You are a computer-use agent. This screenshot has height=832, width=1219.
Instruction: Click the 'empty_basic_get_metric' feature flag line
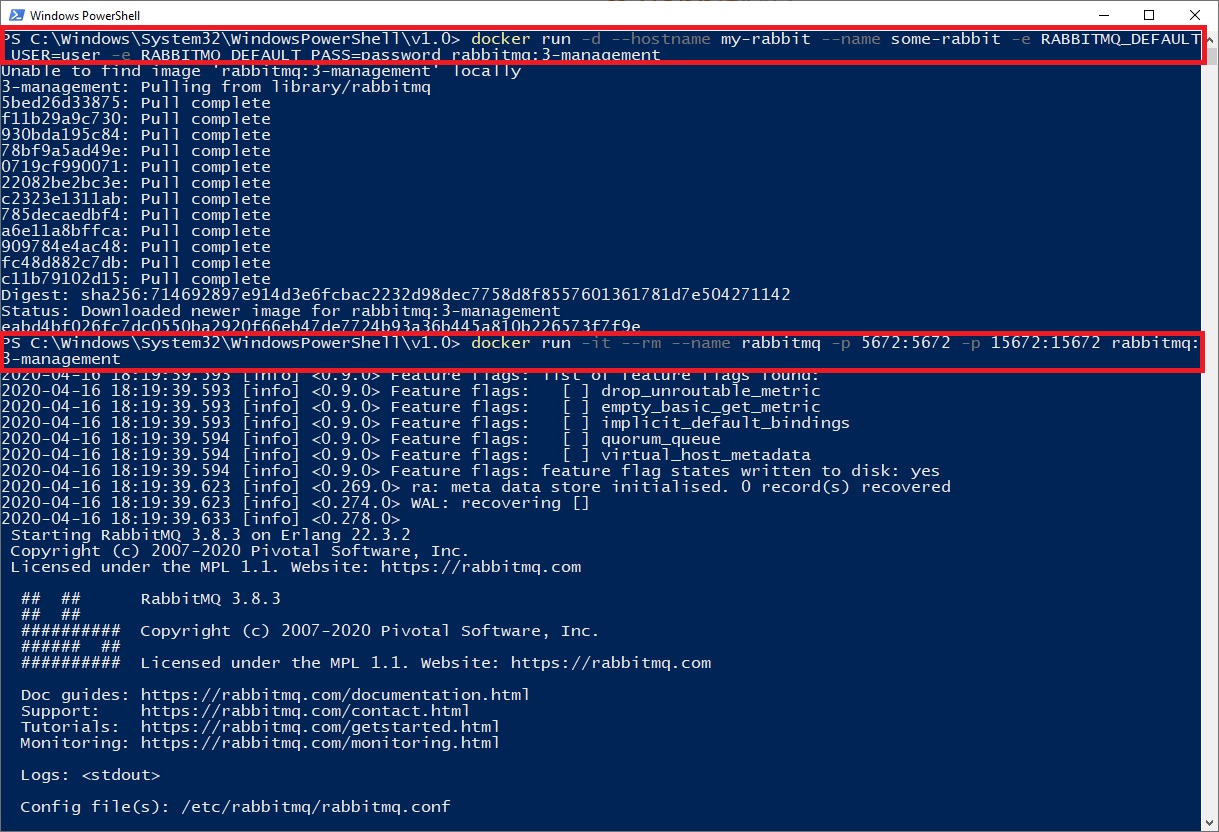[411, 407]
